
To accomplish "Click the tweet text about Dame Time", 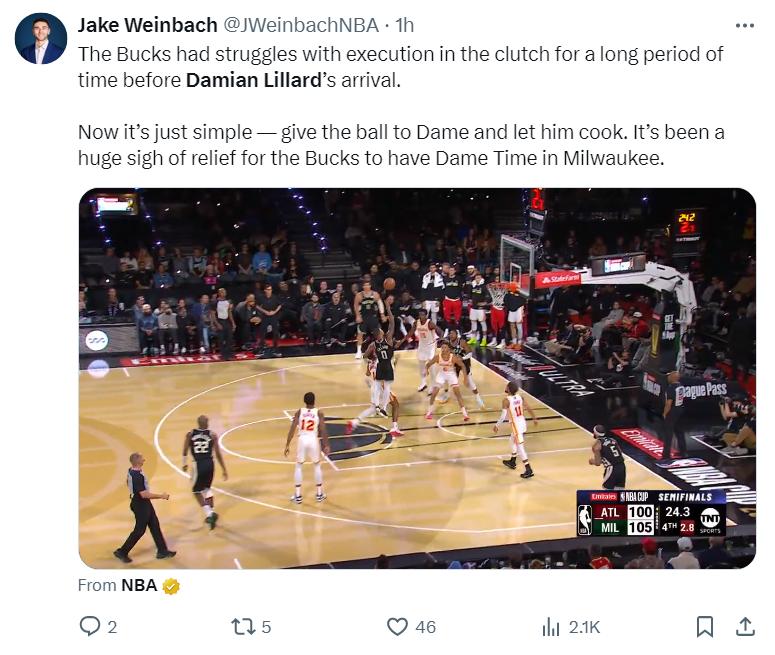I will pos(401,145).
